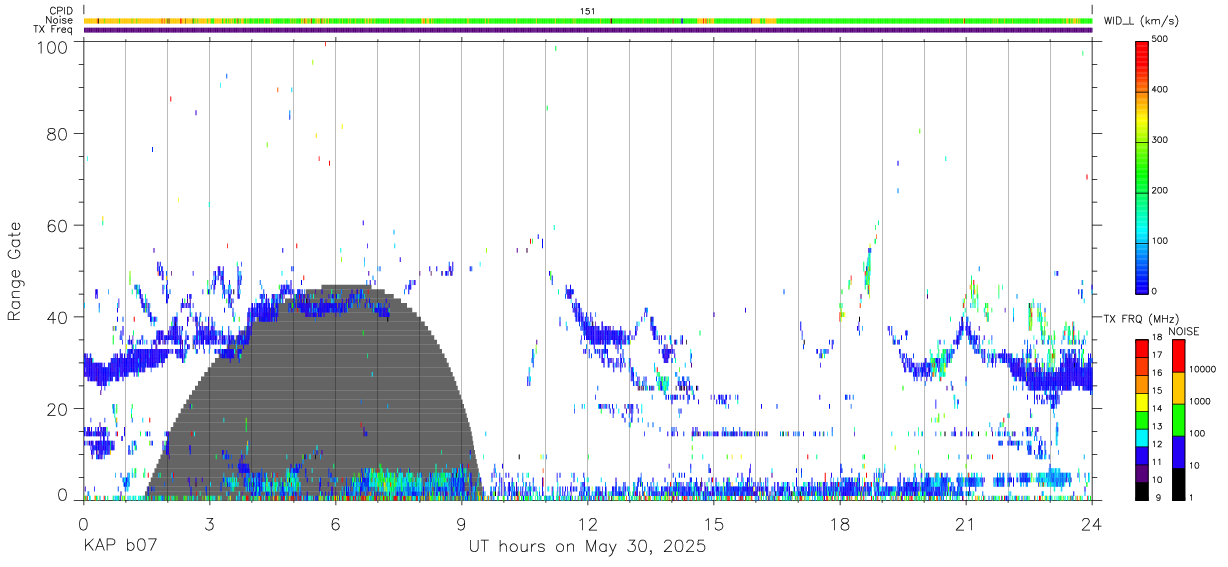This screenshot has width=1228, height=567.
Task: Click the noise level color scale bar
Action: (1178, 418)
